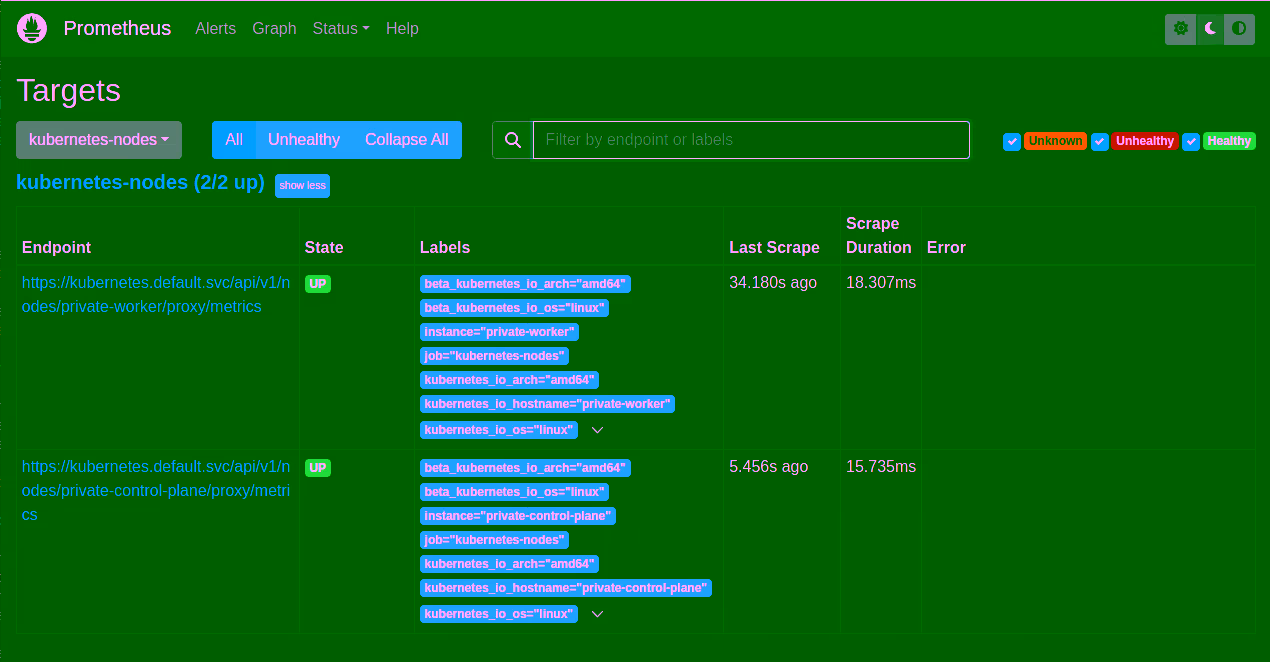
Task: Open the kubernetes-nodes scrape pool dropdown
Action: click(98, 140)
